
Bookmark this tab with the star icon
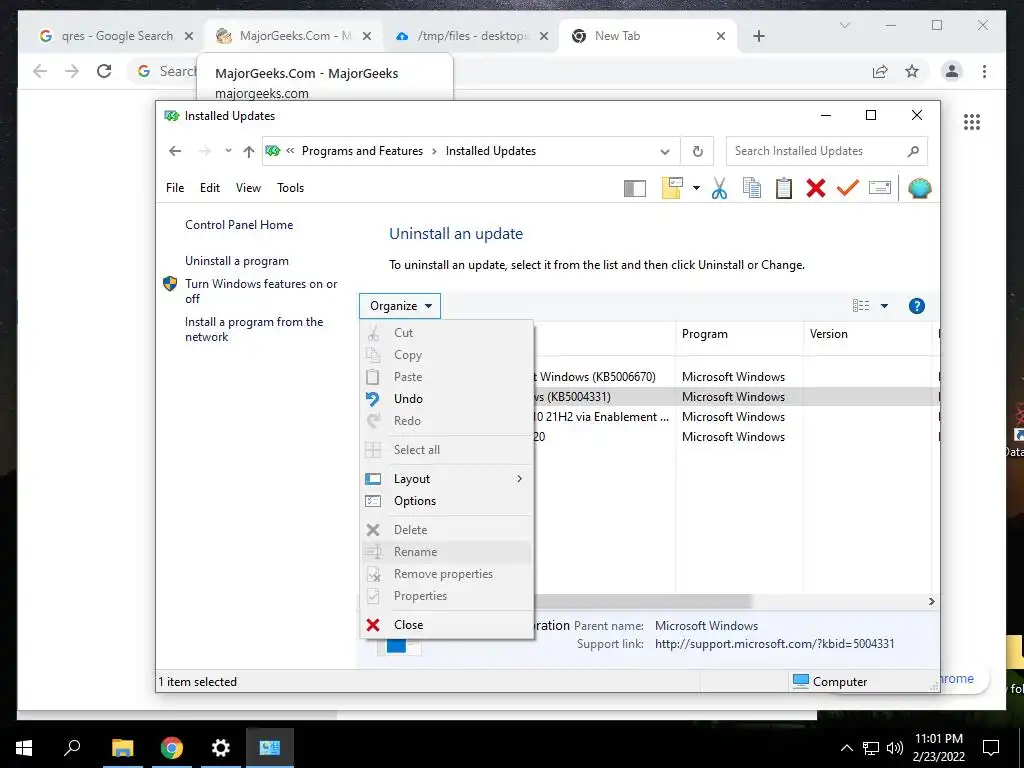tap(912, 71)
